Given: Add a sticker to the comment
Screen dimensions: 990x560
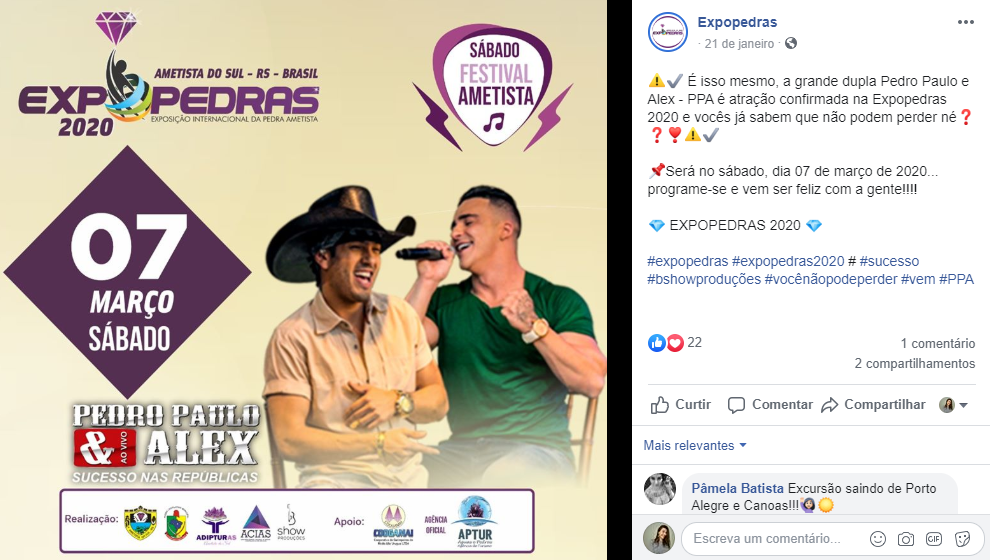Looking at the screenshot, I should pyautogui.click(x=962, y=539).
